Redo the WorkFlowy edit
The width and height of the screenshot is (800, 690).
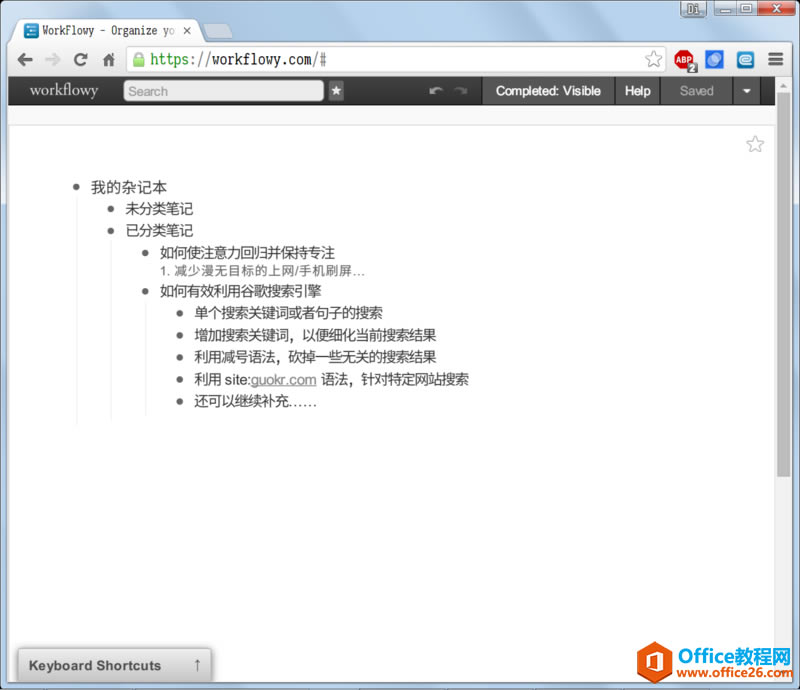coord(461,91)
